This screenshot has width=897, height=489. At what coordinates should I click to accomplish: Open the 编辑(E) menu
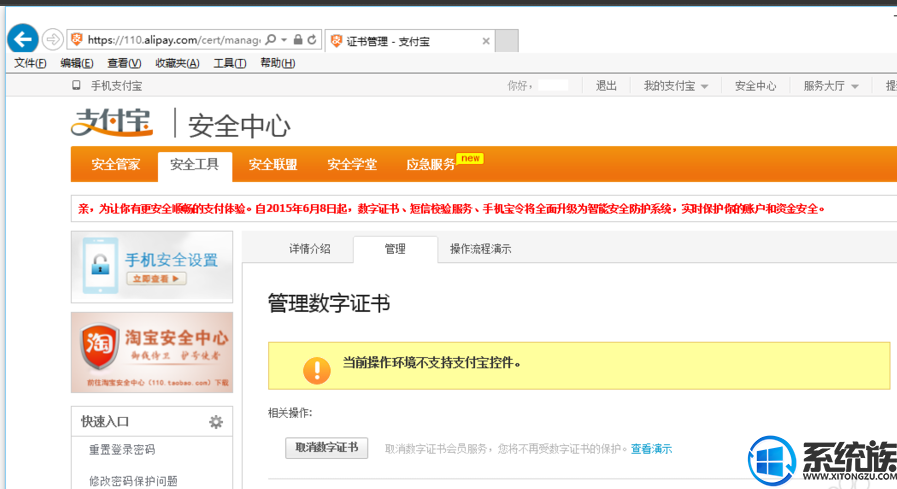click(77, 63)
